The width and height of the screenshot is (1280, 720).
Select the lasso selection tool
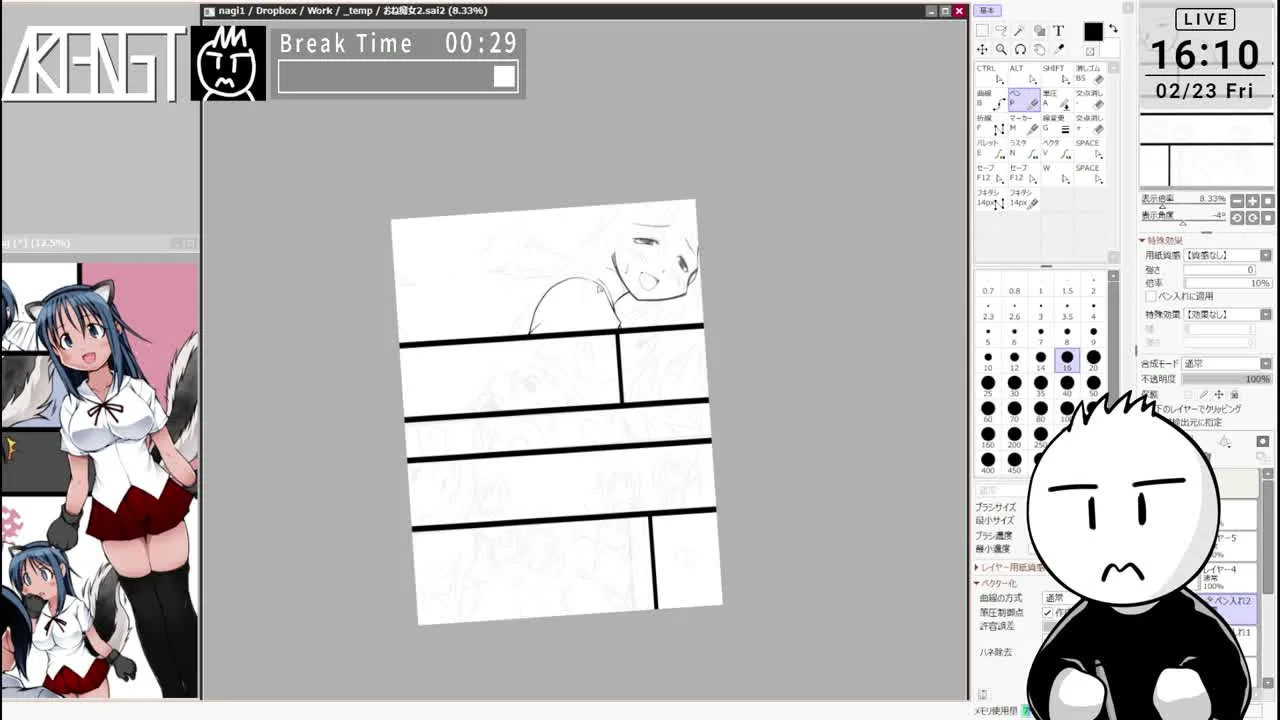[x=1001, y=31]
